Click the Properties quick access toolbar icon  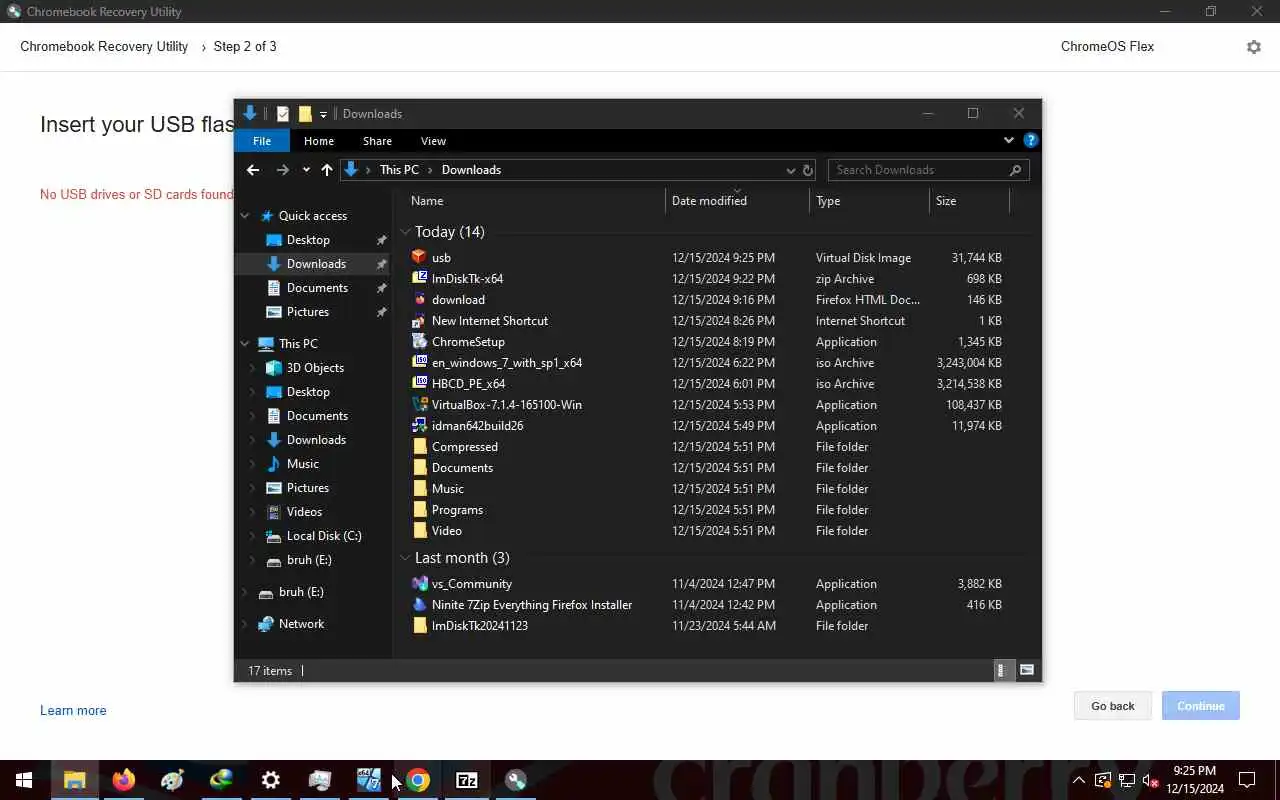point(283,114)
